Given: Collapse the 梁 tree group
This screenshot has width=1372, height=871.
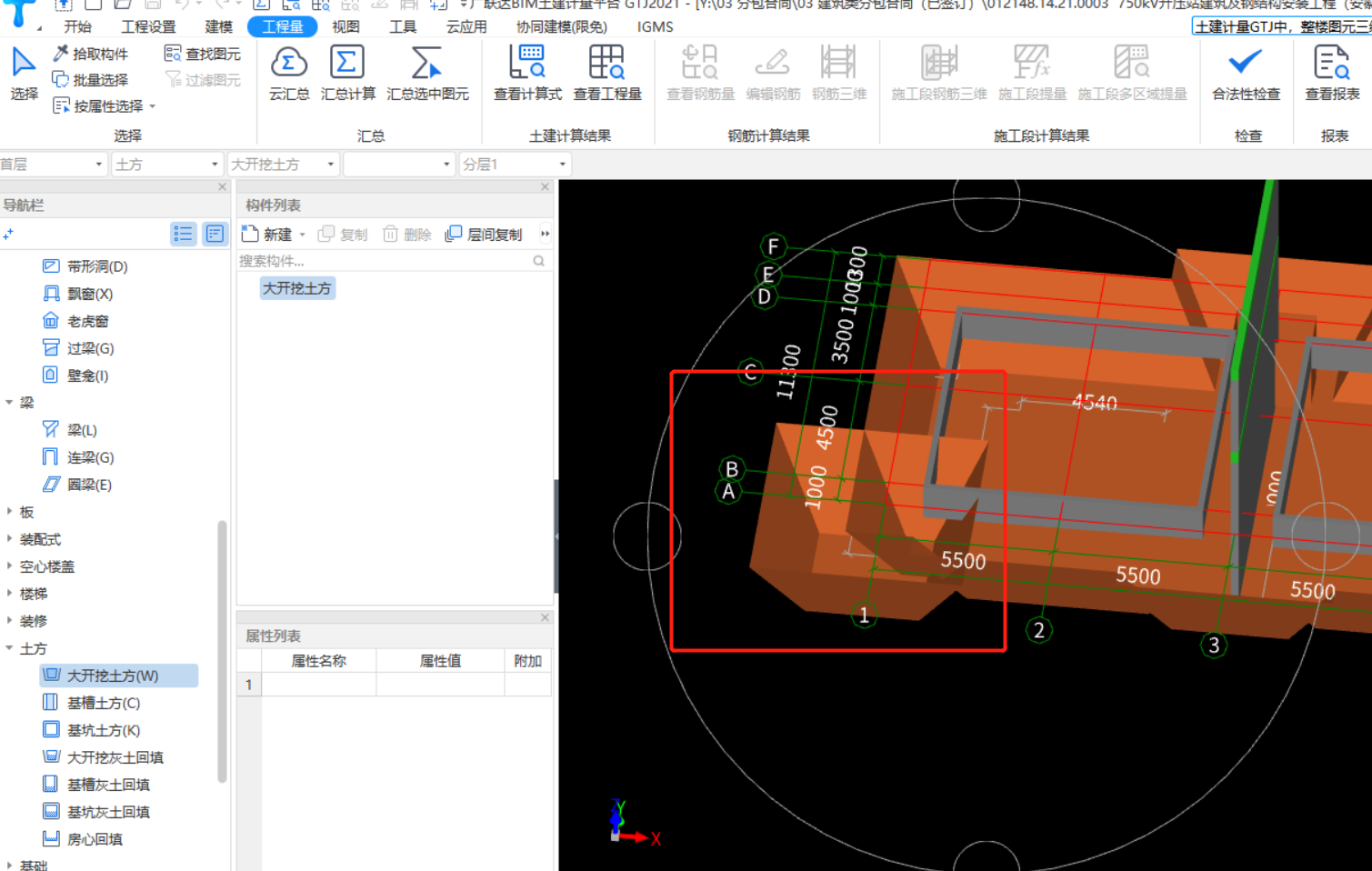Looking at the screenshot, I should click(x=9, y=402).
